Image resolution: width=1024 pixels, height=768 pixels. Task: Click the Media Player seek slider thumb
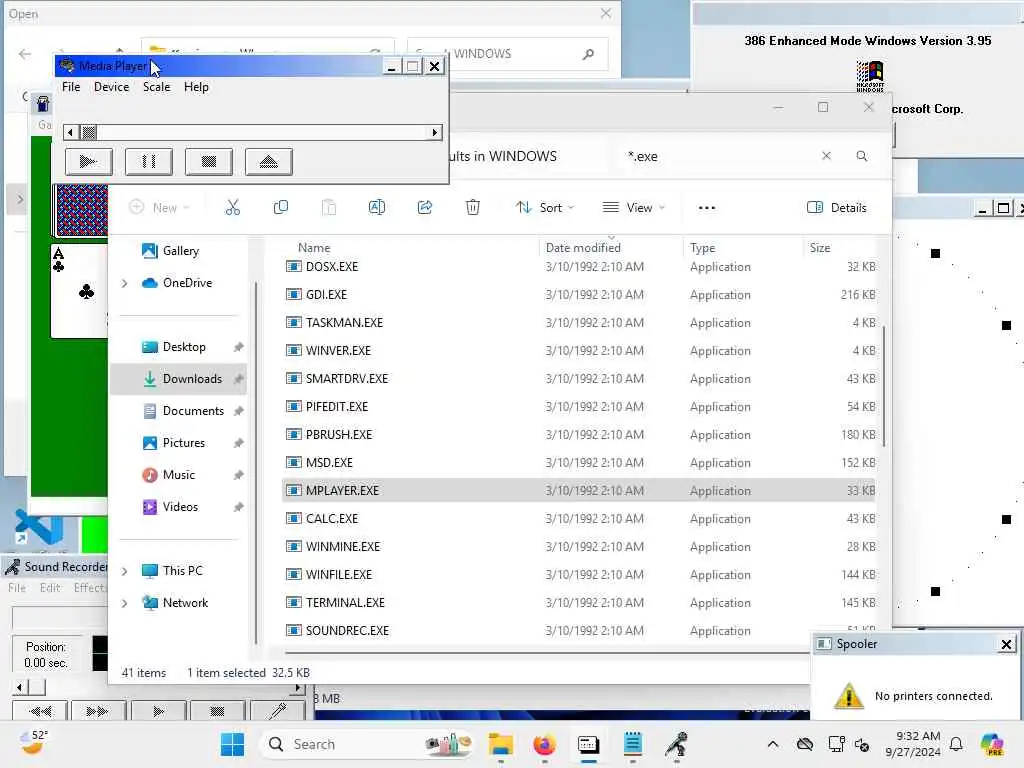click(89, 133)
